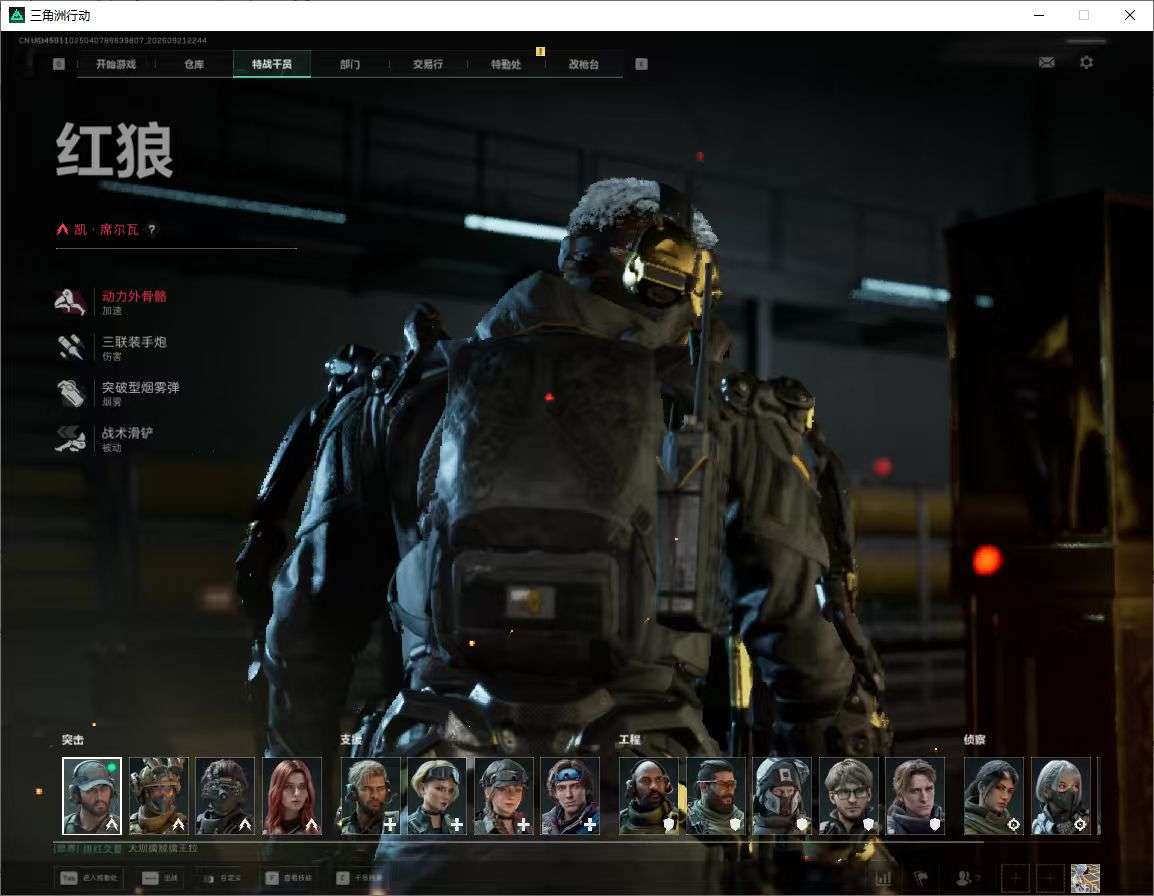Click the space bar key hint button at bottom

click(x=160, y=878)
